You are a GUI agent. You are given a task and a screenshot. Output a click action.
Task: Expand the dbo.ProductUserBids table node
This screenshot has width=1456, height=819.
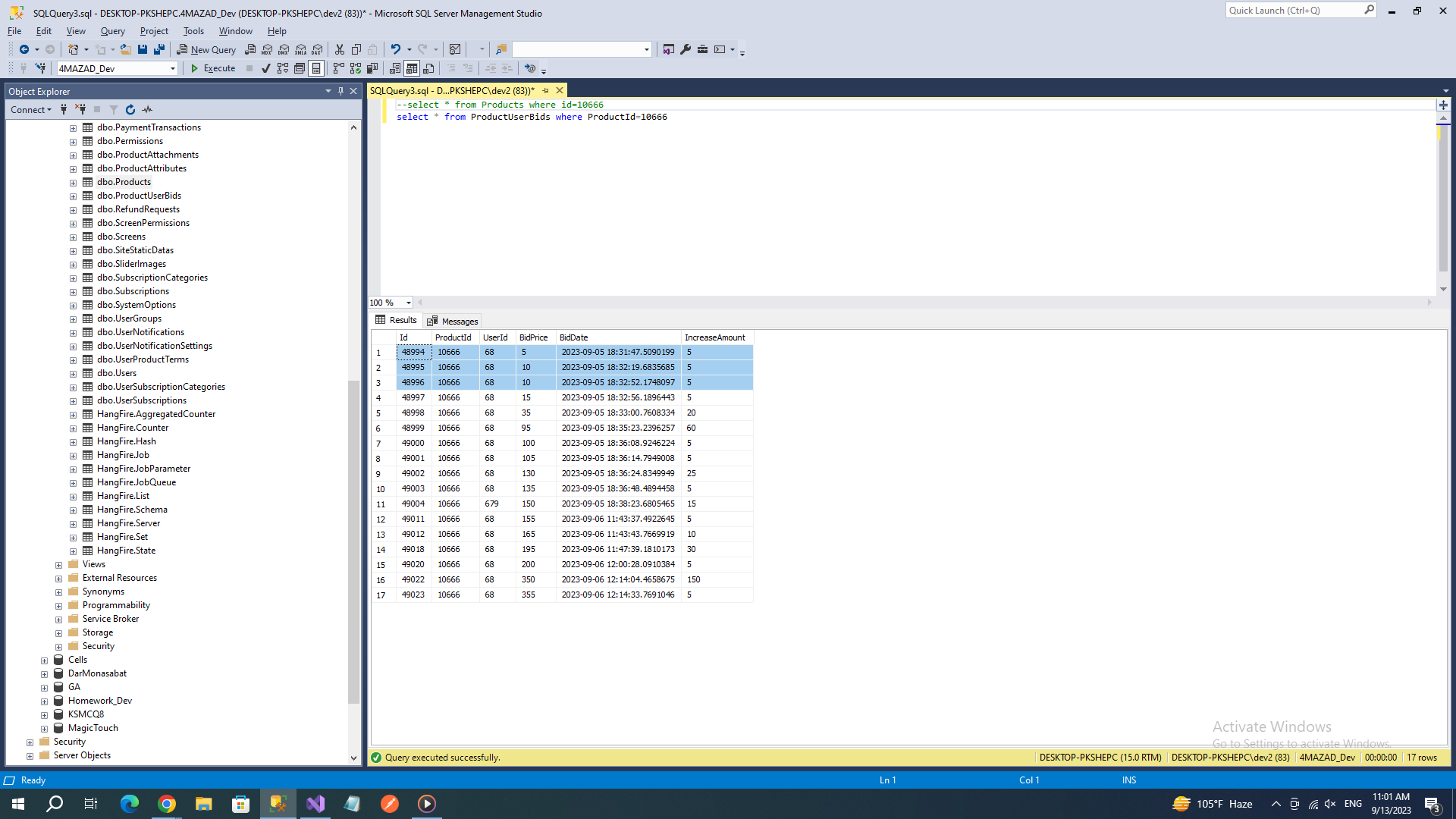(x=74, y=196)
